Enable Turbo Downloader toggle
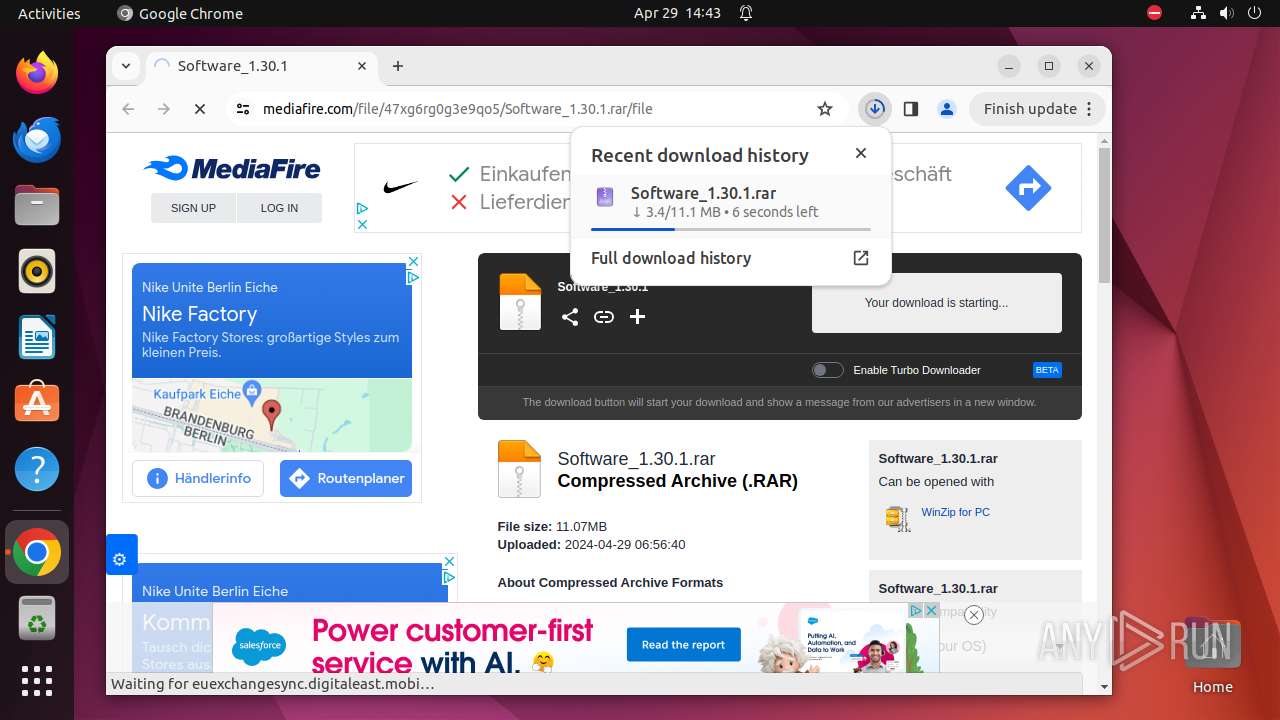 [x=827, y=370]
